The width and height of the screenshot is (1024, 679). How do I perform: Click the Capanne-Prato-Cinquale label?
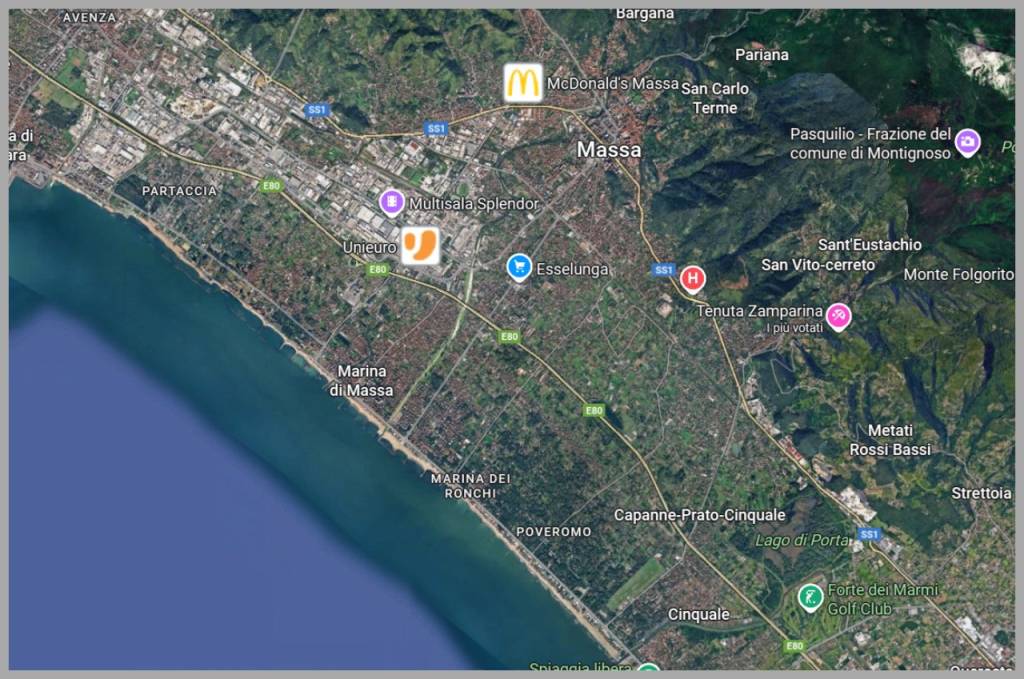click(699, 514)
